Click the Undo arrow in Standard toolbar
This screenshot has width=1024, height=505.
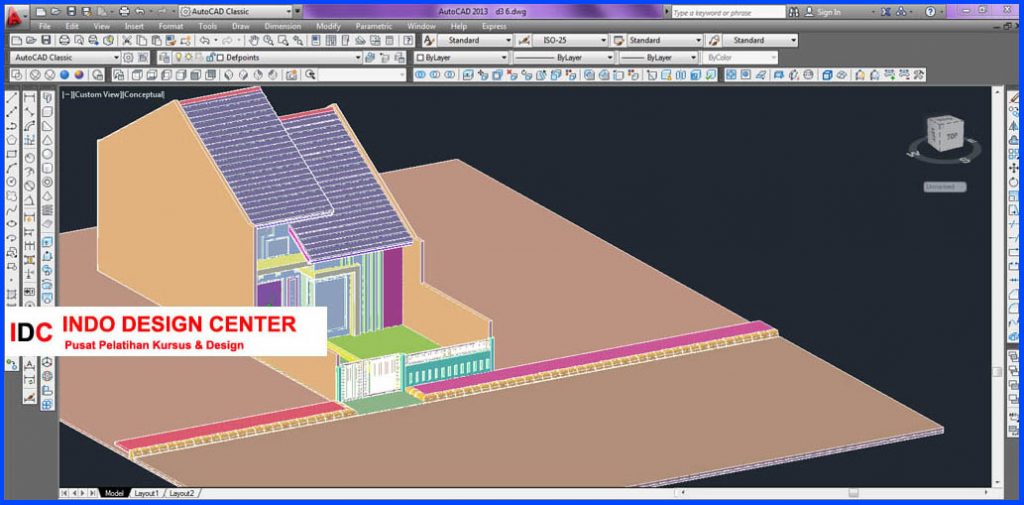tap(204, 41)
